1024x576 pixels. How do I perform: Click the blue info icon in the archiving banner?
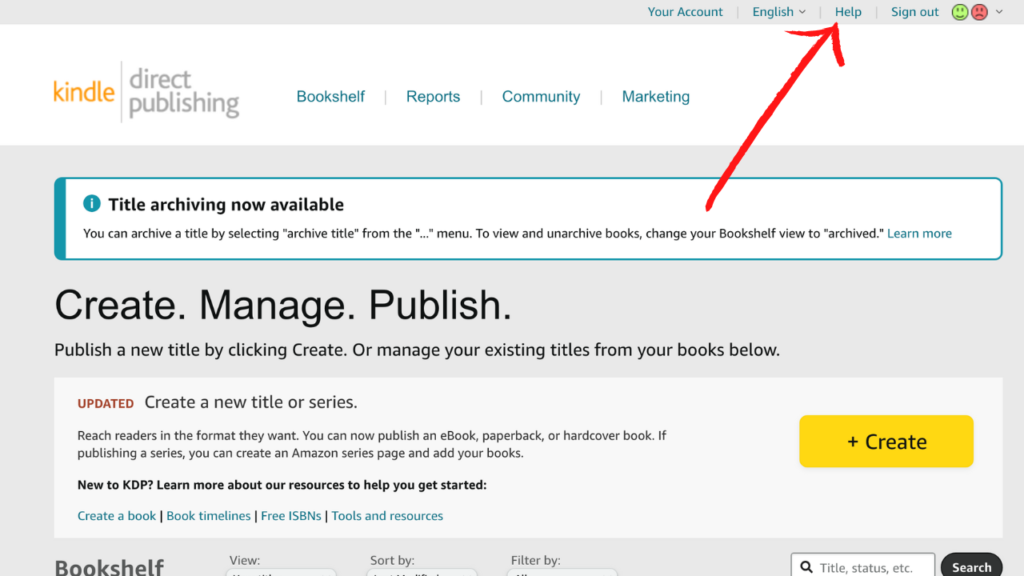click(91, 203)
